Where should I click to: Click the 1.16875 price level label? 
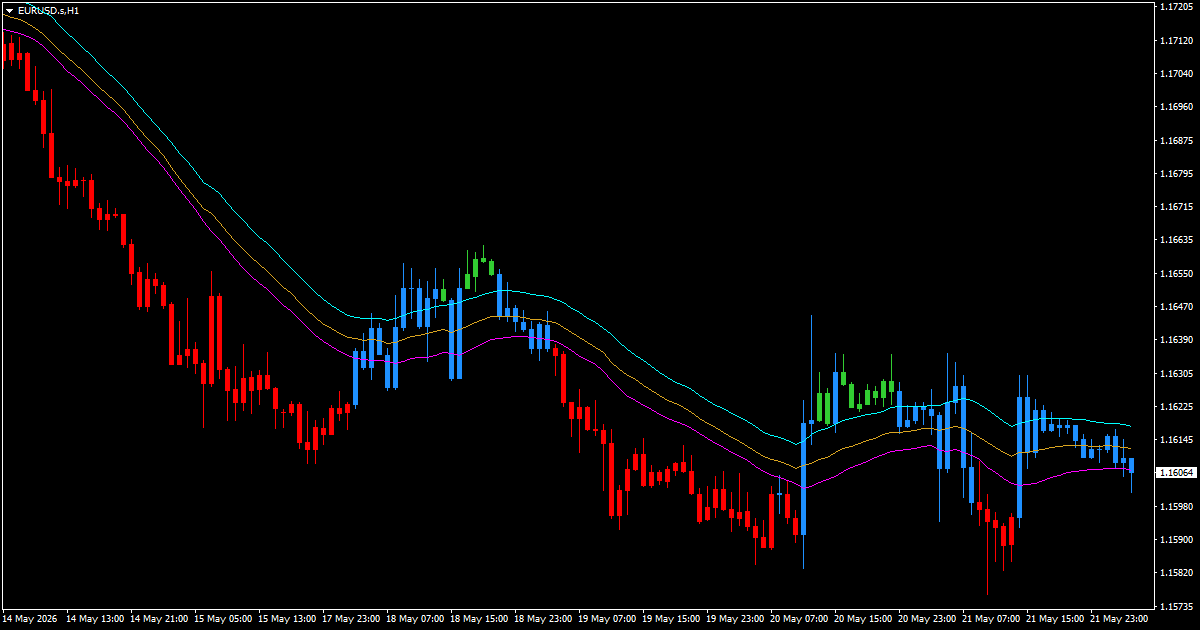[1175, 140]
